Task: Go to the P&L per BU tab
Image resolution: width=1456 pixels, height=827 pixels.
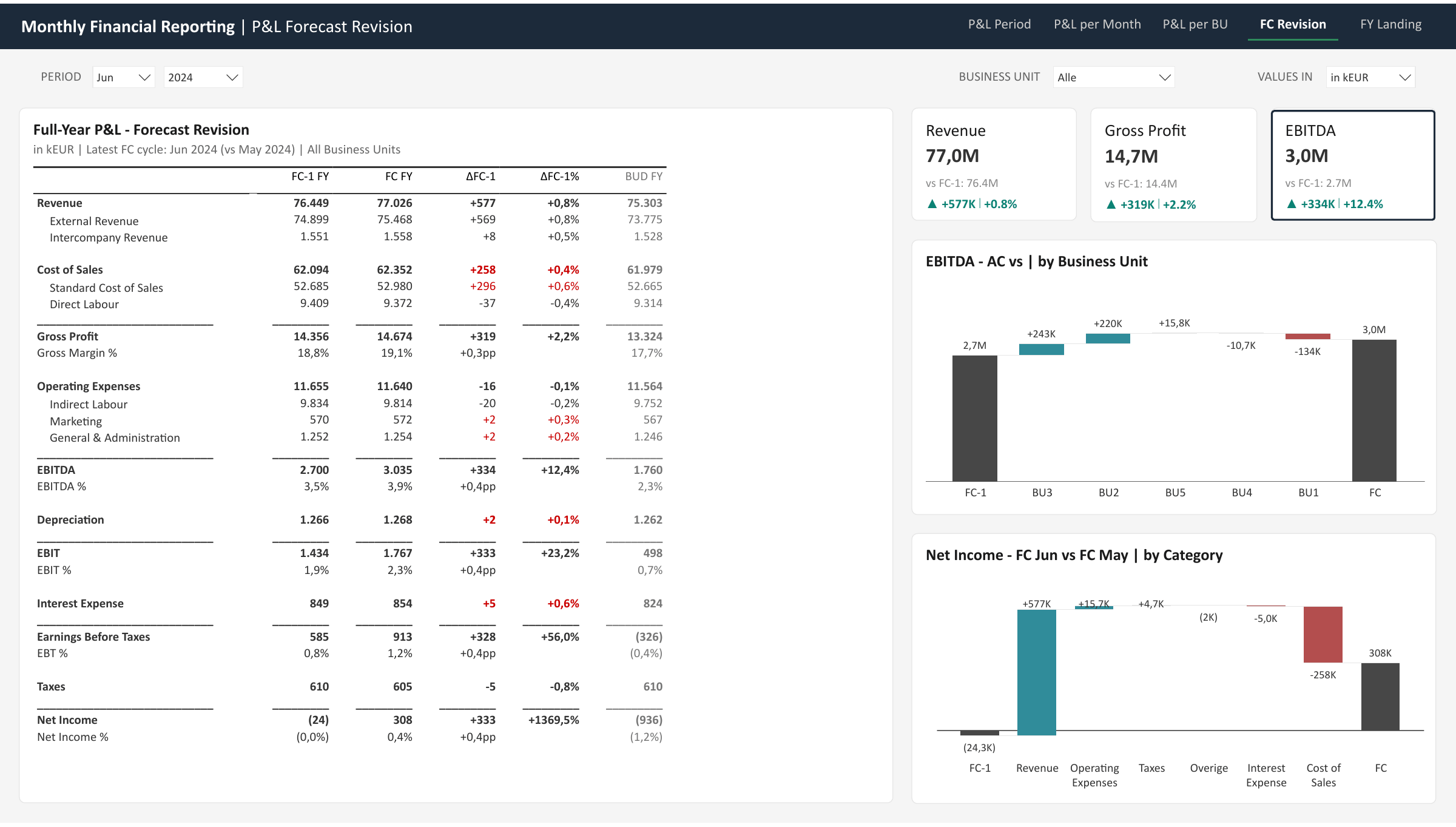Action: pos(1195,24)
